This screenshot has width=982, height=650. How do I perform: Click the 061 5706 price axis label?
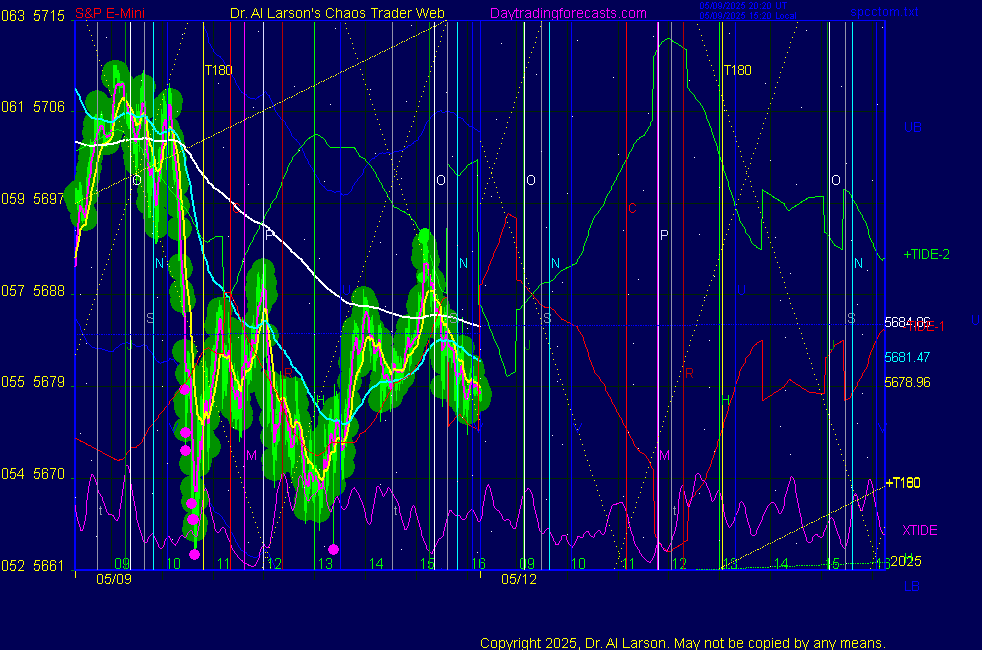(x=33, y=107)
